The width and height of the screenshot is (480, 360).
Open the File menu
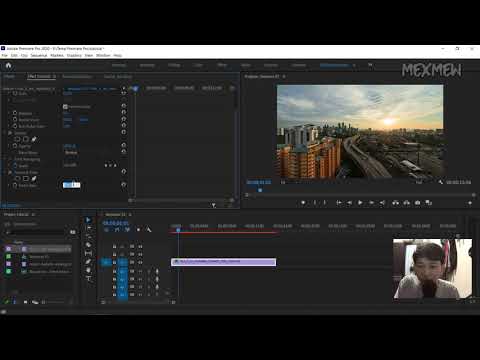point(4,55)
